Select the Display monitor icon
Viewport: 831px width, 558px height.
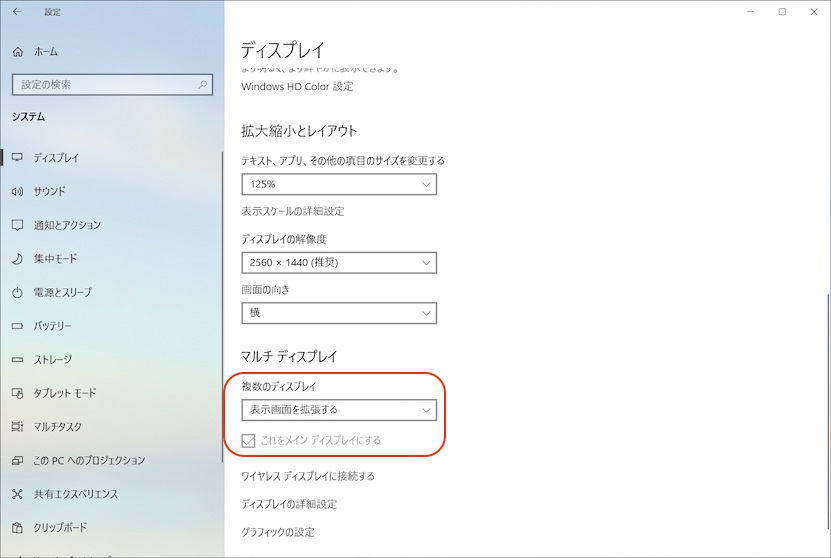(x=17, y=157)
